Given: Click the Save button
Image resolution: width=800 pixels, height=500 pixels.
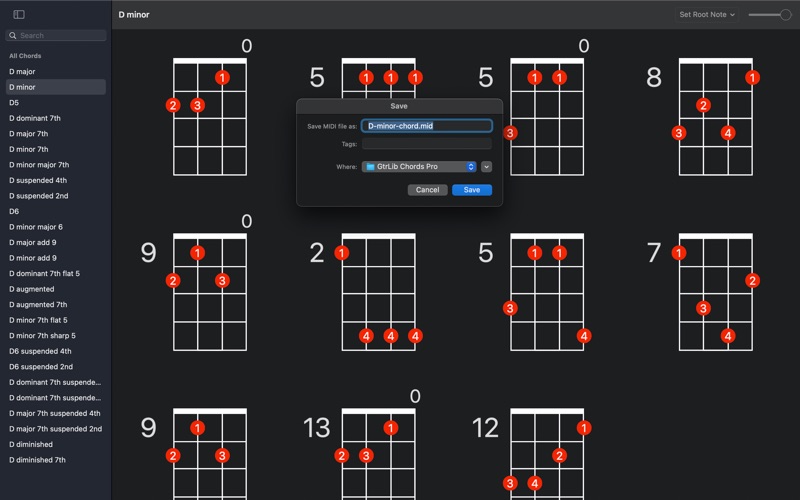Looking at the screenshot, I should (x=471, y=190).
